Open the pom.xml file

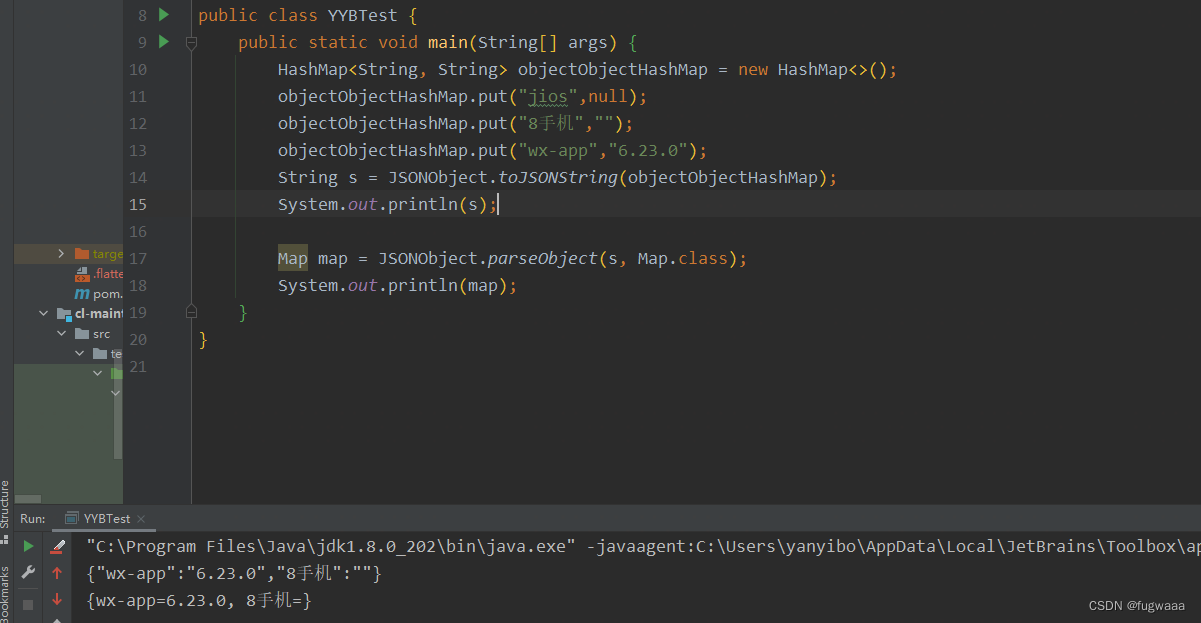coord(102,293)
